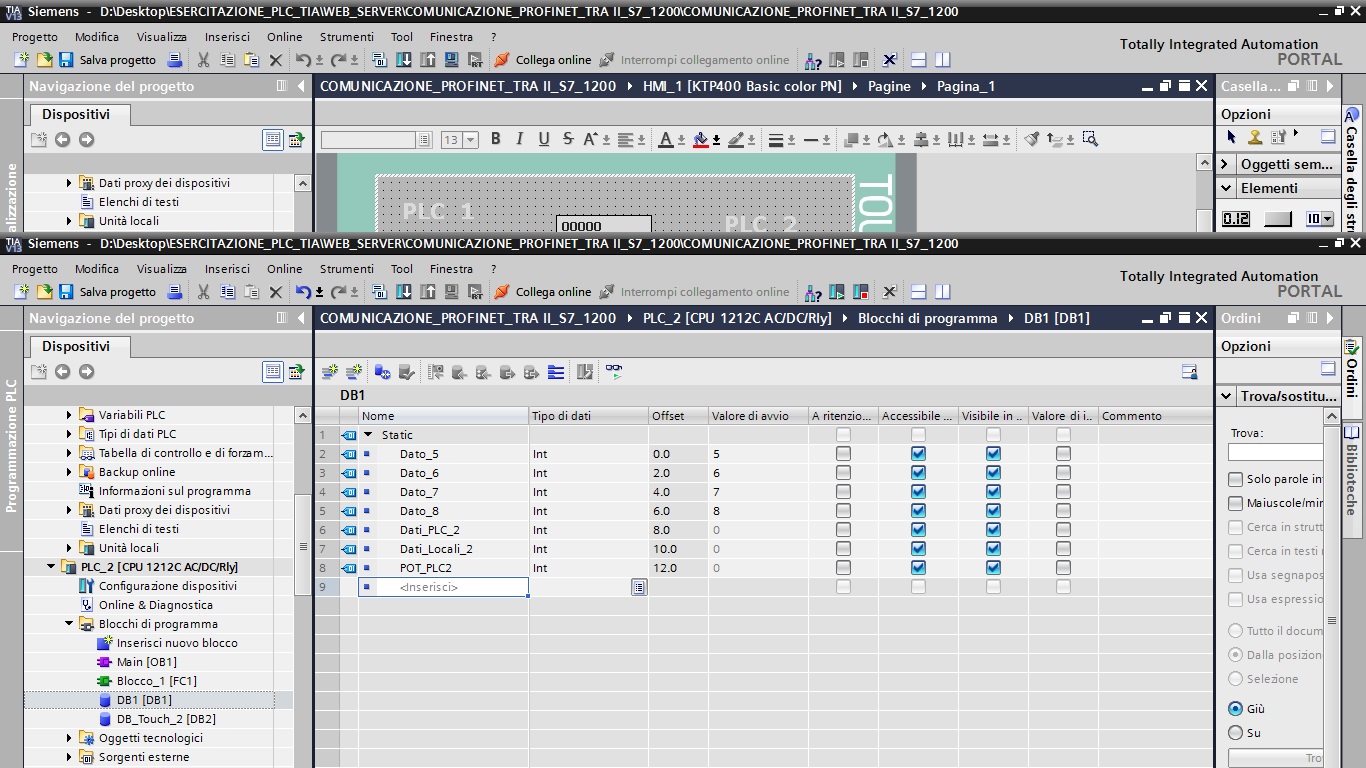Click Italic button in HMI editor toolbar
The width and height of the screenshot is (1366, 768).
tap(519, 139)
